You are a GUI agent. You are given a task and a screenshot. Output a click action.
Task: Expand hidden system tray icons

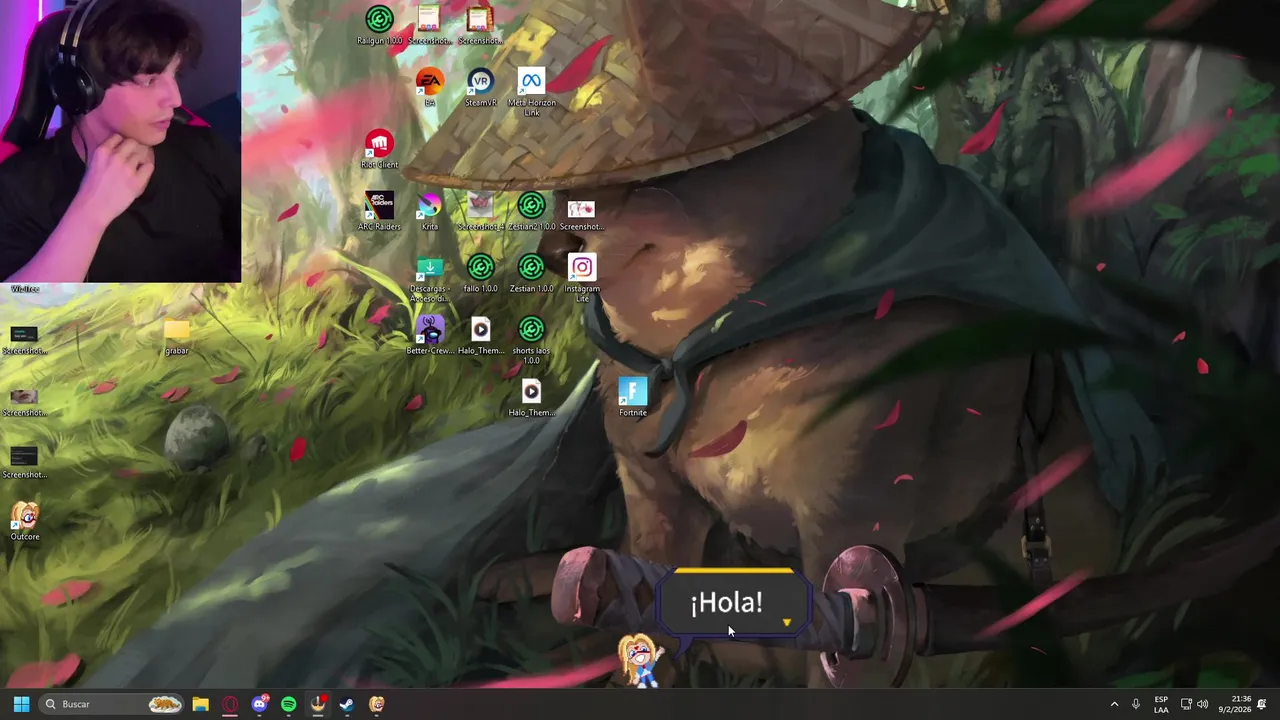[1114, 704]
